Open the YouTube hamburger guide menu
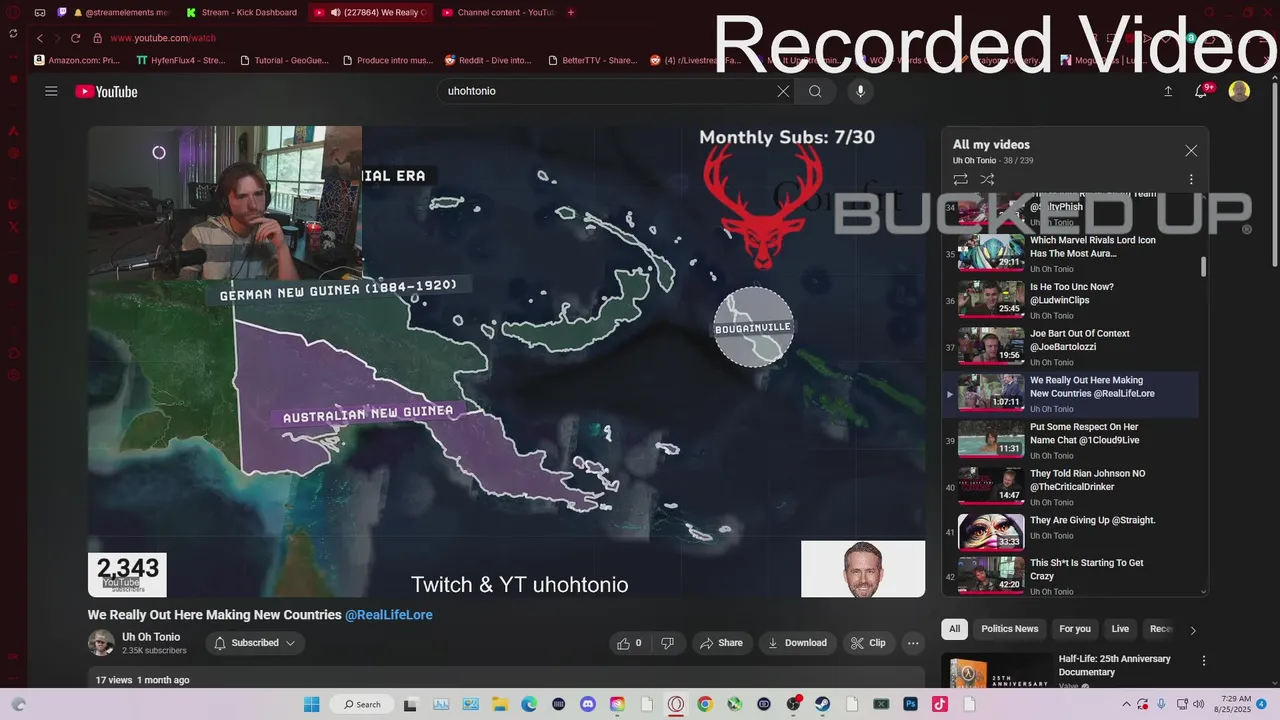The height and width of the screenshot is (720, 1280). 51,91
